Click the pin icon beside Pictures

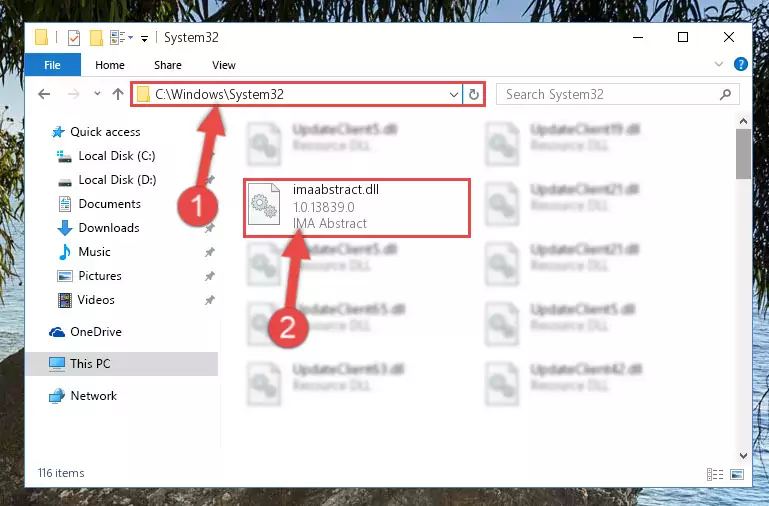coord(209,276)
